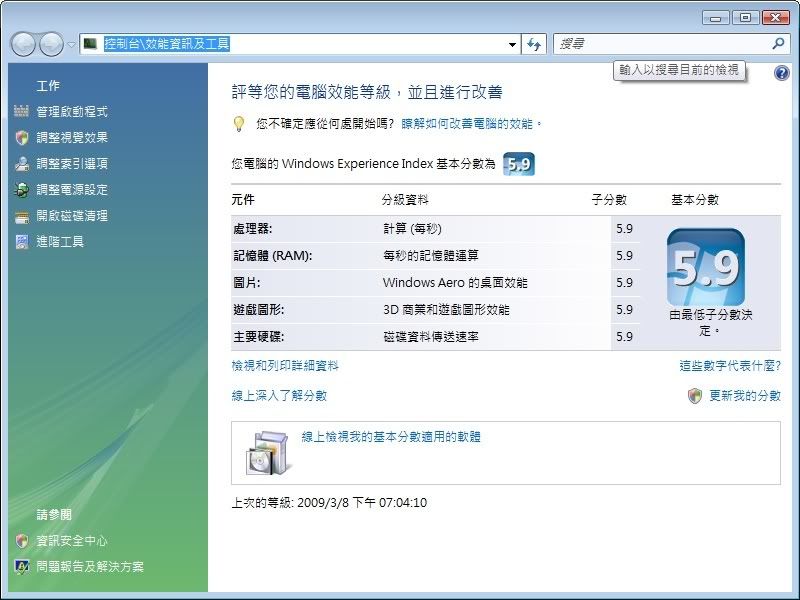Click the small 5.9 base score badge
This screenshot has width=800, height=600.
click(x=518, y=164)
